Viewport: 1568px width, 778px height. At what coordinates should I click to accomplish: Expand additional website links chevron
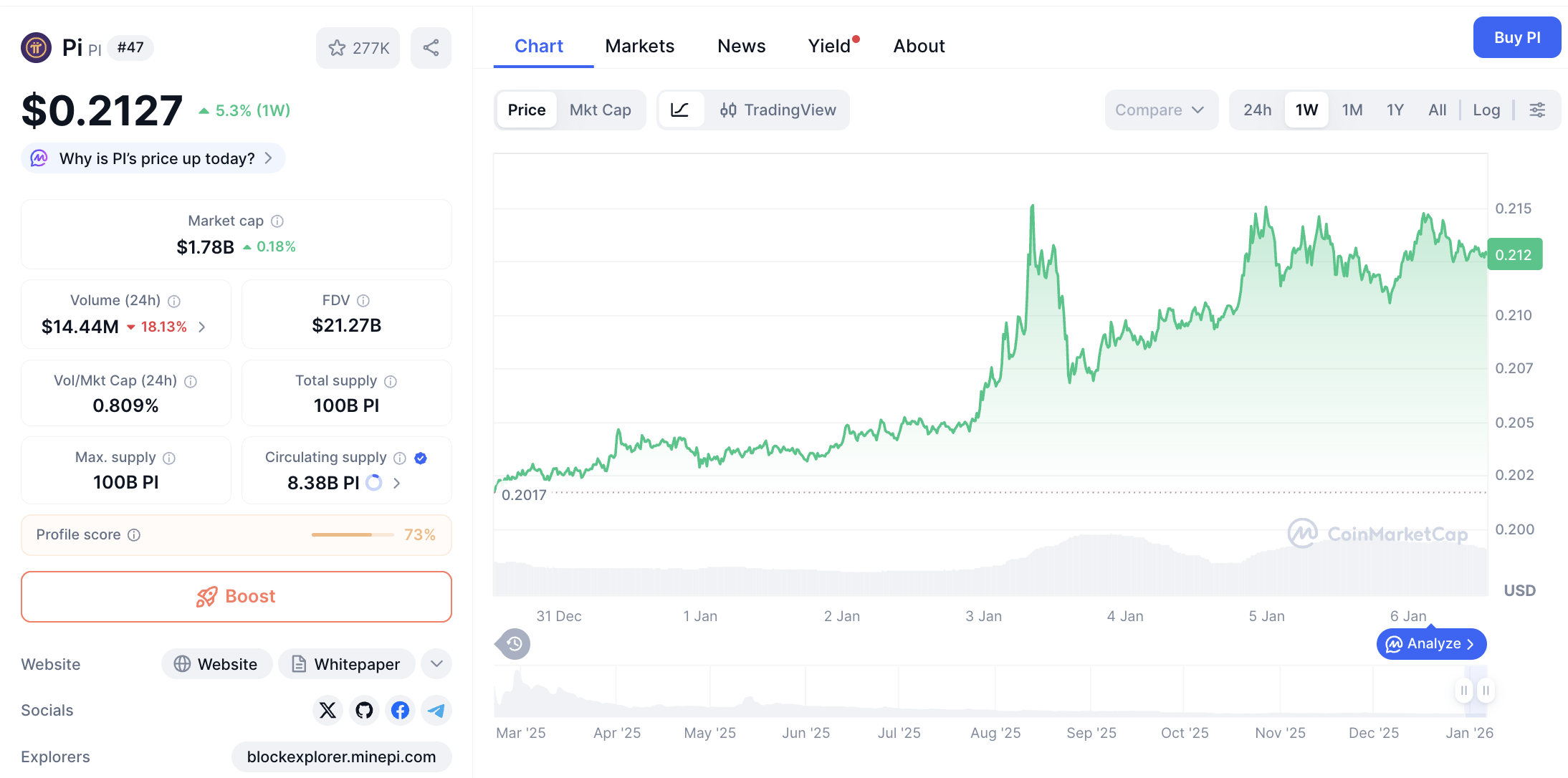[x=436, y=663]
